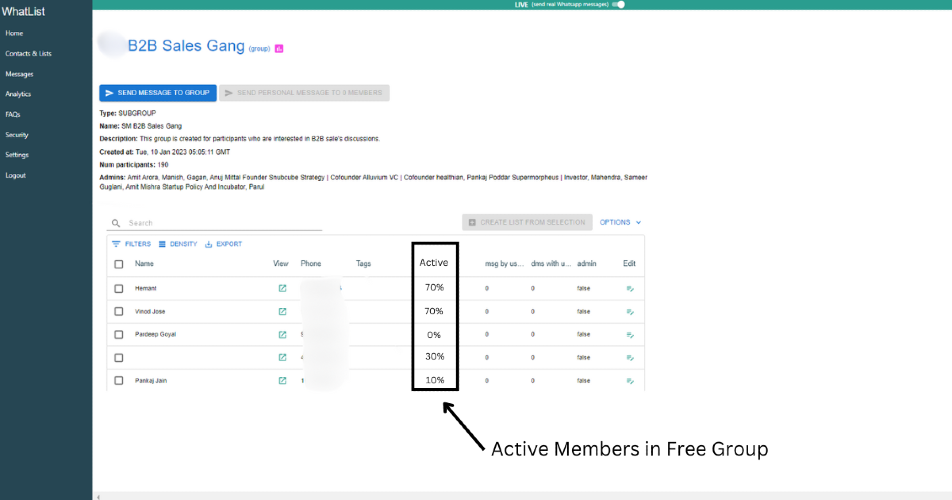Click the name Pankaj Jain

(x=151, y=380)
